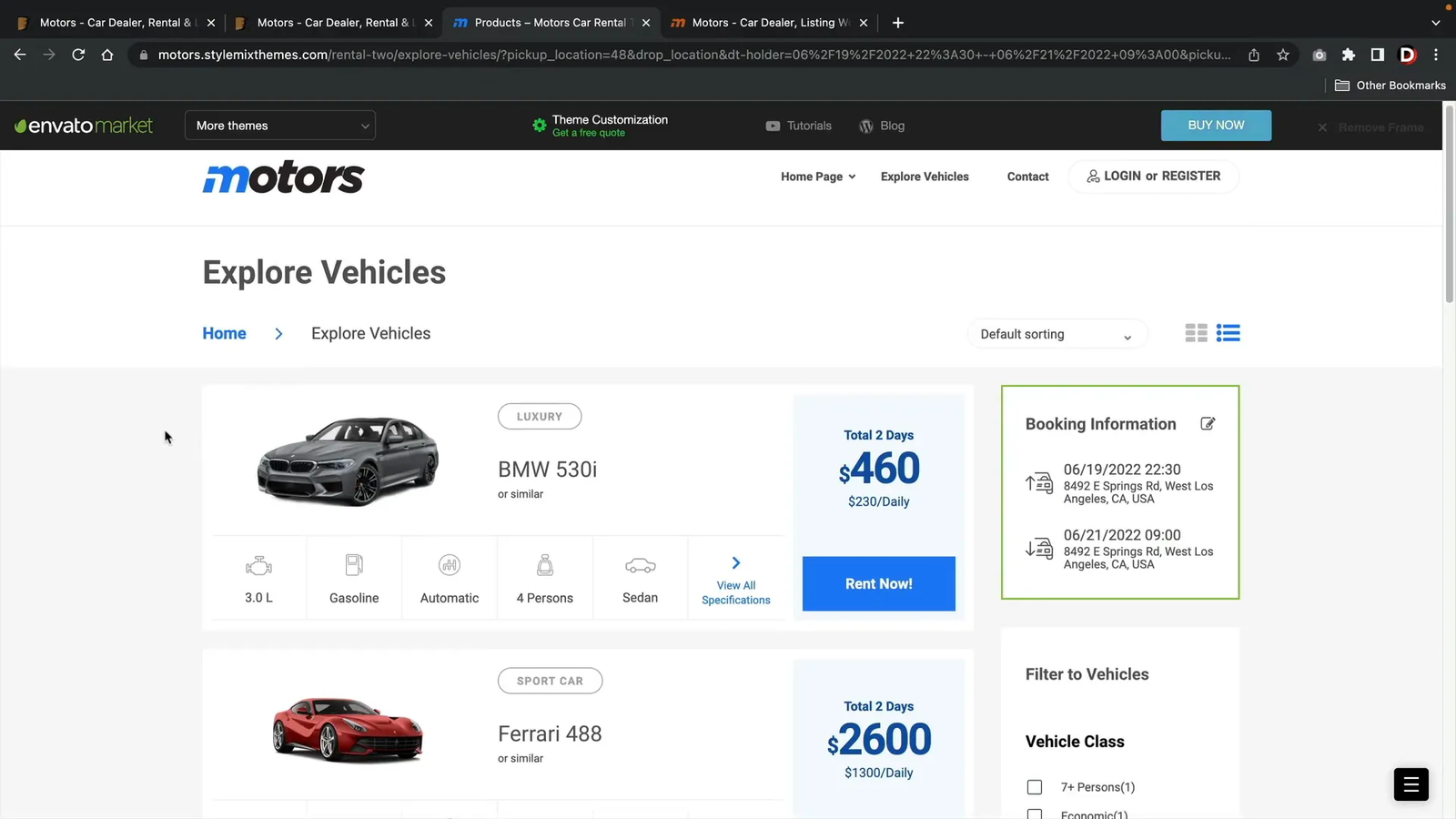Open Explore Vehicles in navigation

tap(925, 177)
